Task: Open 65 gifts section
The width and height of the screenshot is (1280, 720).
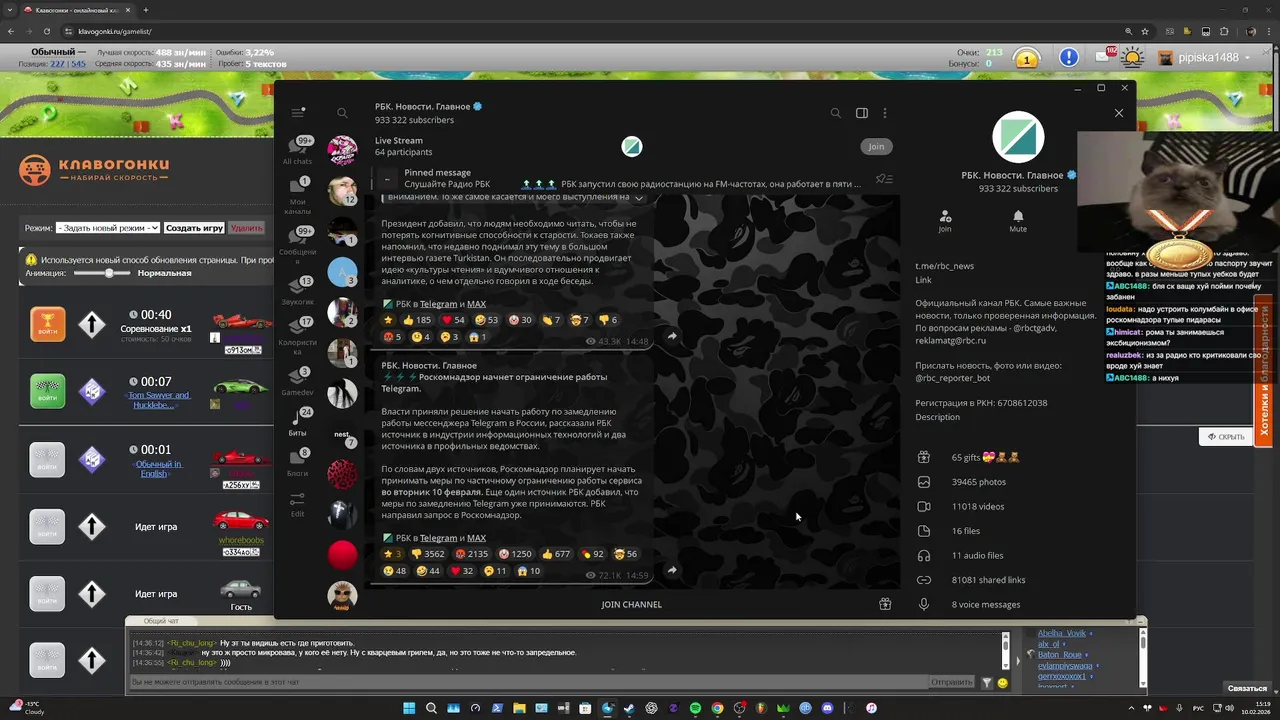Action: click(x=1018, y=457)
